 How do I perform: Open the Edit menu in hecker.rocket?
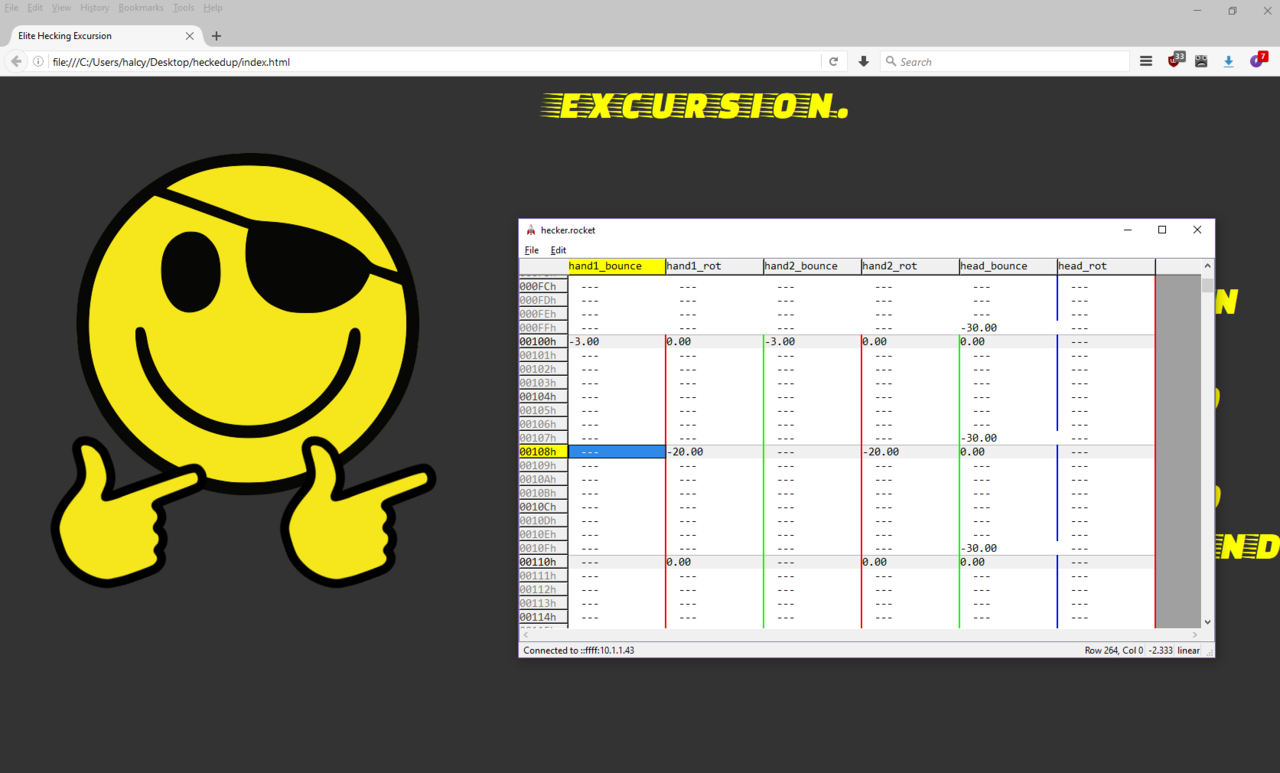pyautogui.click(x=558, y=250)
